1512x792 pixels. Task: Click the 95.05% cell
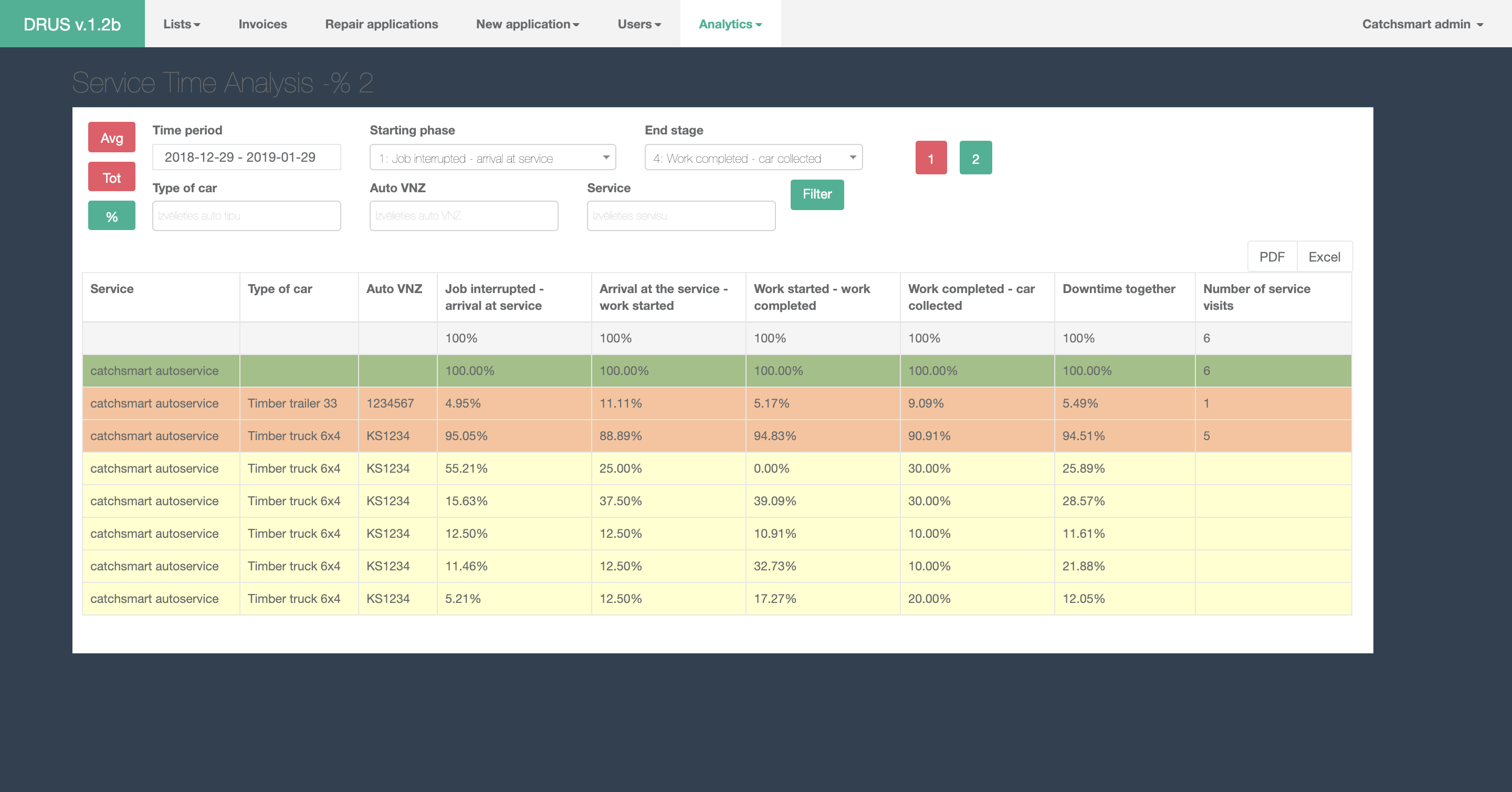[513, 435]
